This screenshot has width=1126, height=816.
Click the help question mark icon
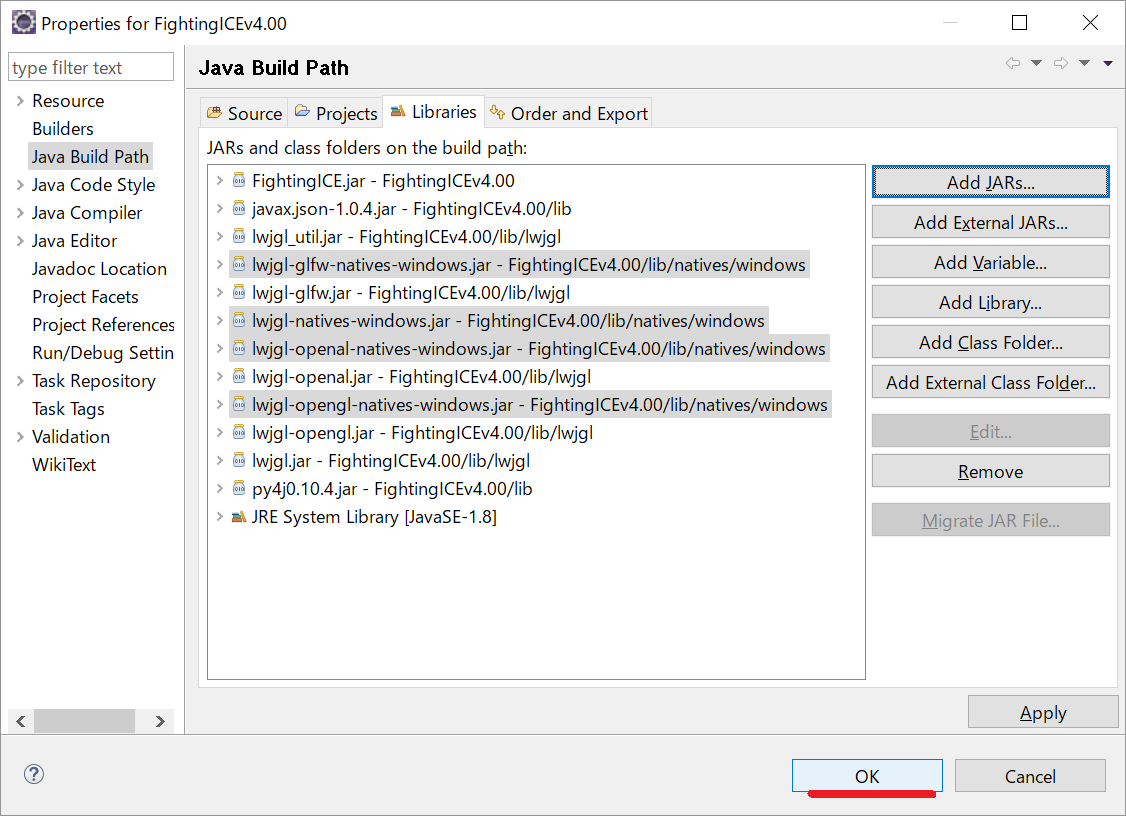pyautogui.click(x=34, y=774)
